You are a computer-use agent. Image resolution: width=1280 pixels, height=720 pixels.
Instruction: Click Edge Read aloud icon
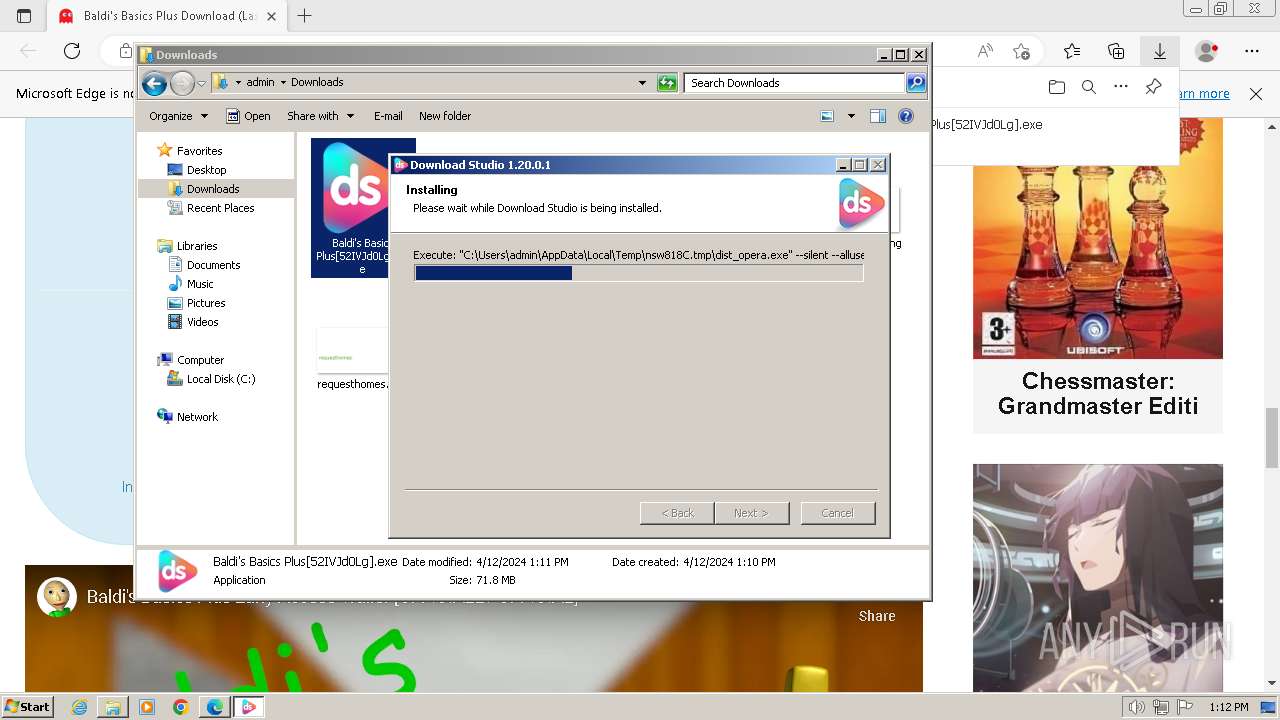click(x=985, y=51)
